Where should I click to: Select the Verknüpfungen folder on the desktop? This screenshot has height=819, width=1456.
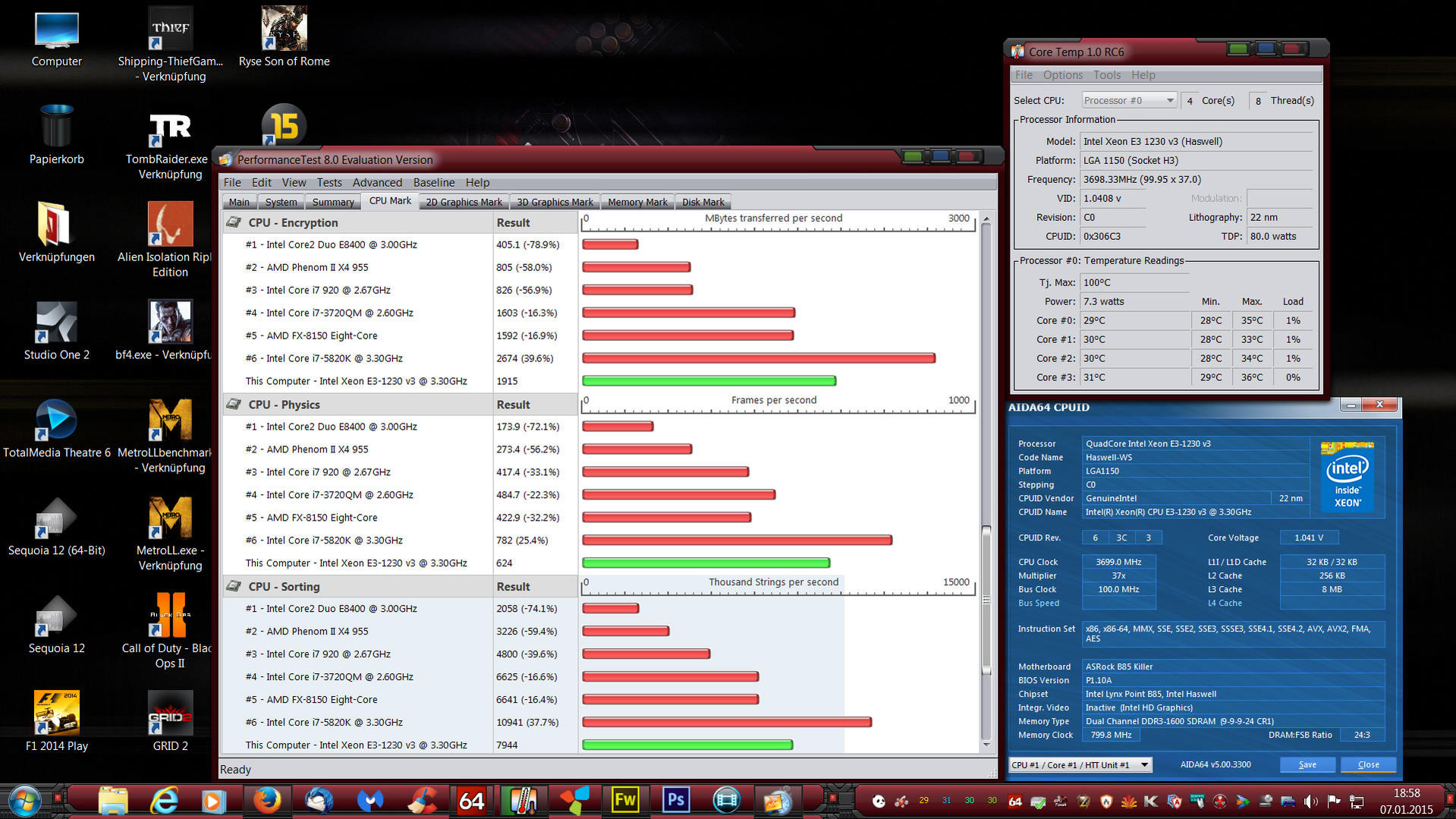coord(56,234)
